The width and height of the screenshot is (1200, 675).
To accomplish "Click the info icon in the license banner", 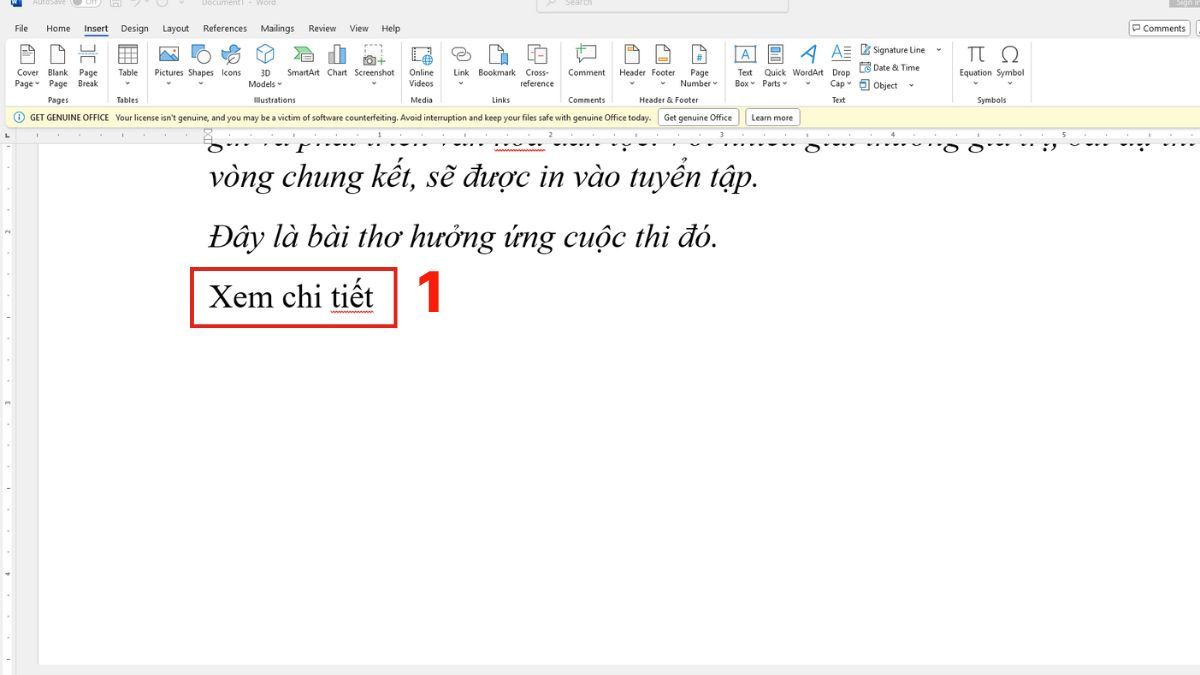I will [19, 117].
